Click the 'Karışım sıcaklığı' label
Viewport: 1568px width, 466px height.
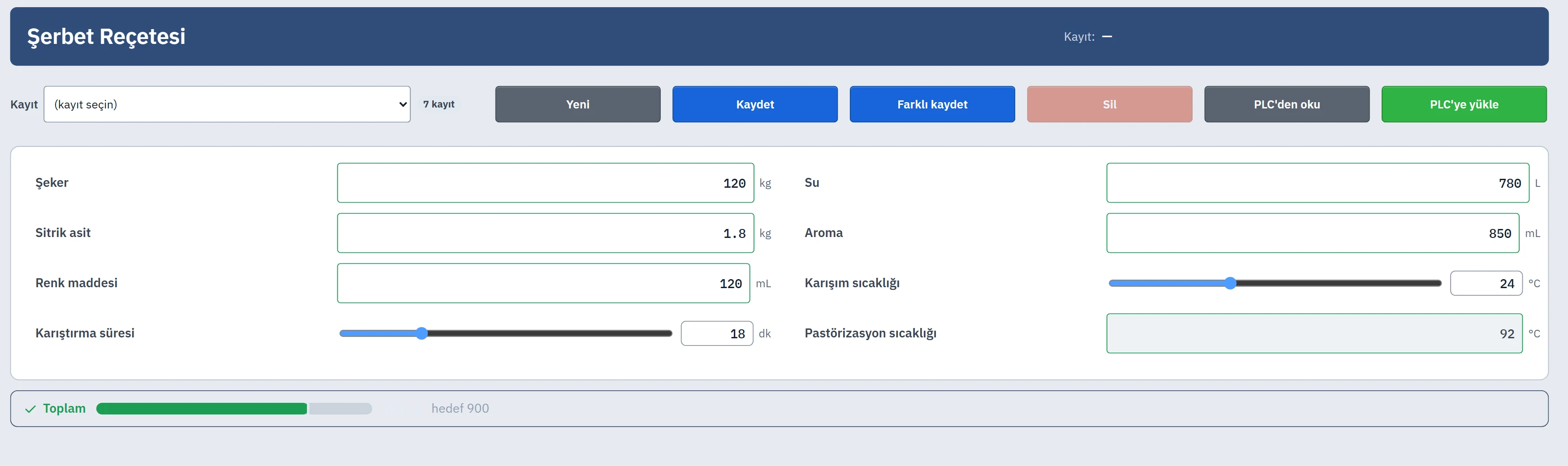pos(852,283)
